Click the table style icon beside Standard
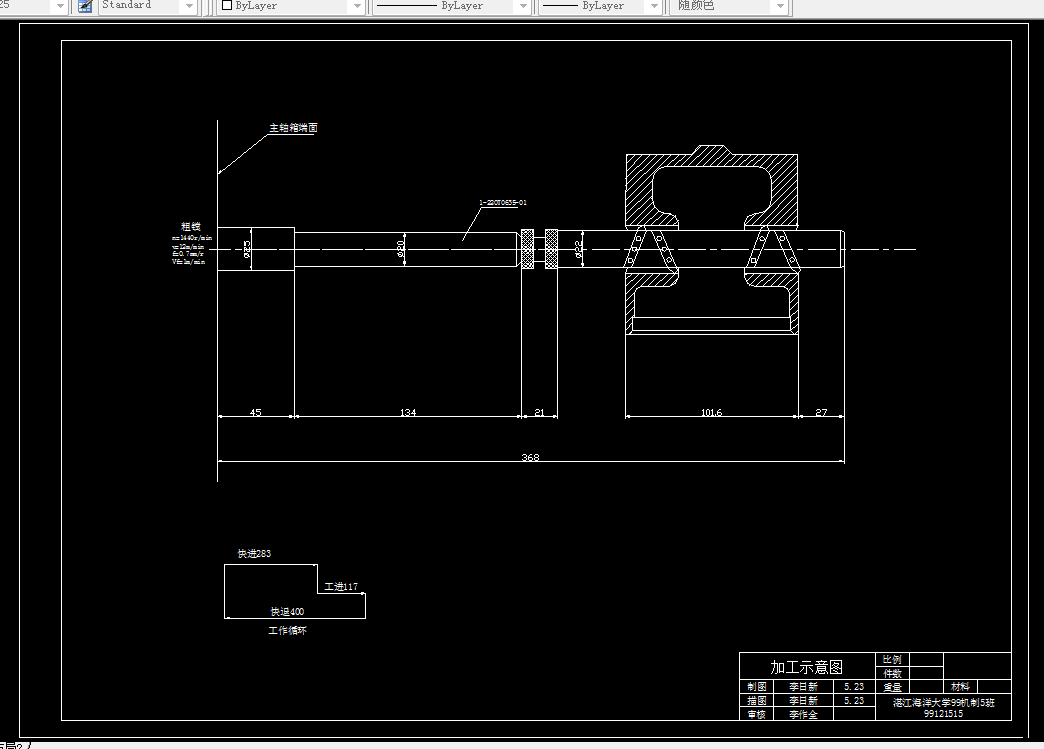This screenshot has height=749, width=1044. (x=85, y=6)
